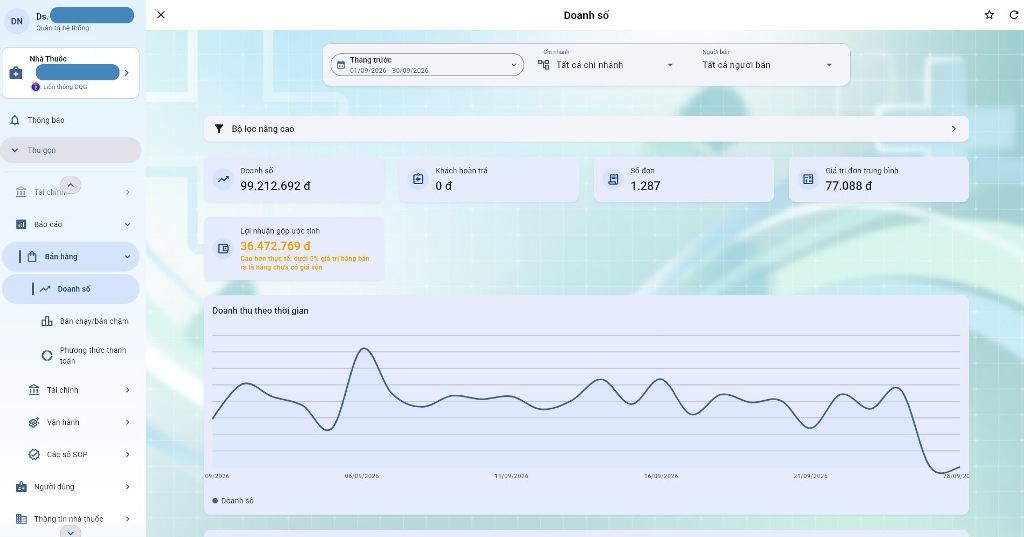Click the refresh icon in header
Screen dimensions: 1024x537
click(x=1014, y=15)
